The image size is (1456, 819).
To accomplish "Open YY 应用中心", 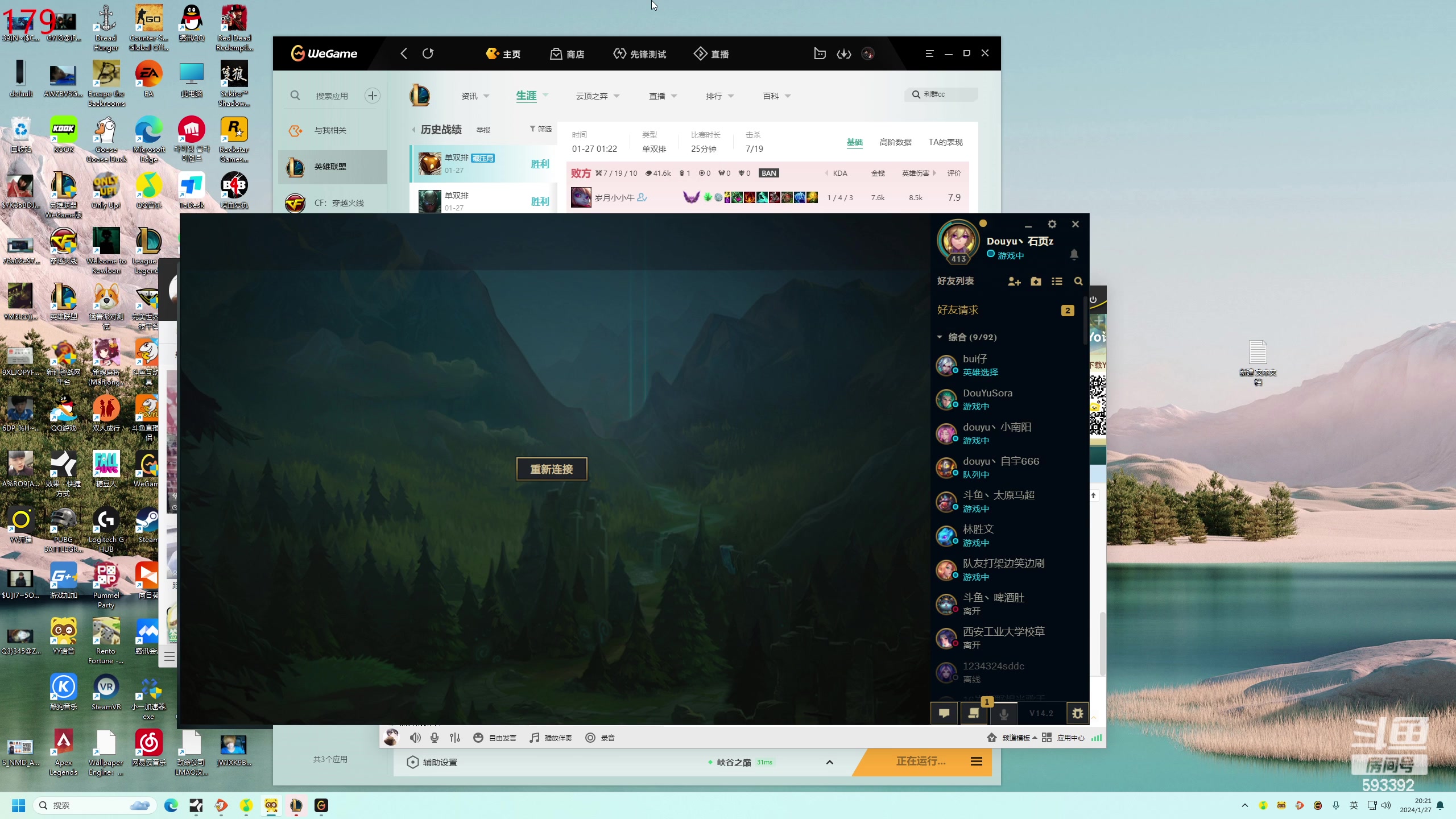I will pos(1063,738).
